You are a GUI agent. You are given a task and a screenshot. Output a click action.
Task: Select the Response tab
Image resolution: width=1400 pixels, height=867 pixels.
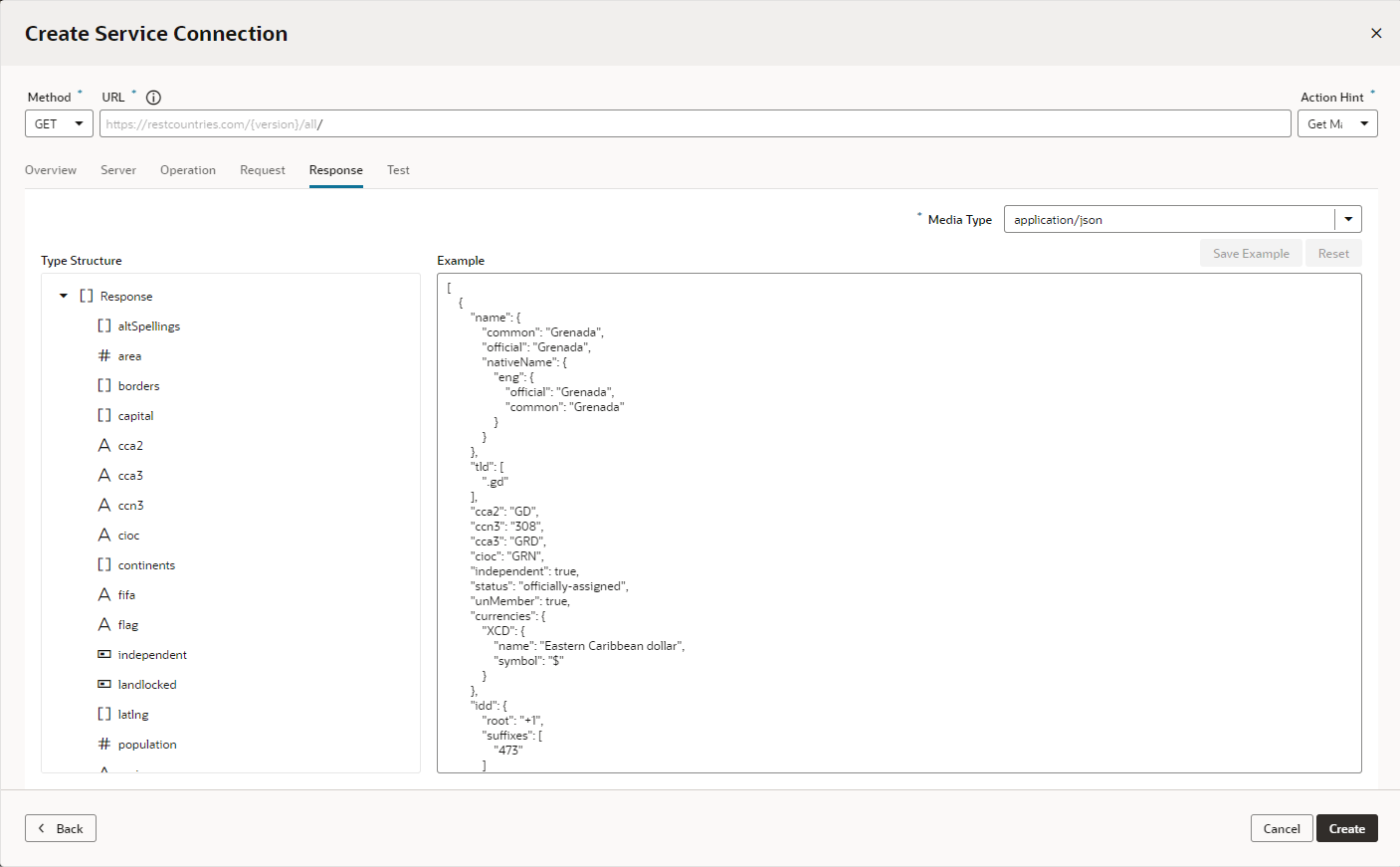[x=336, y=170]
